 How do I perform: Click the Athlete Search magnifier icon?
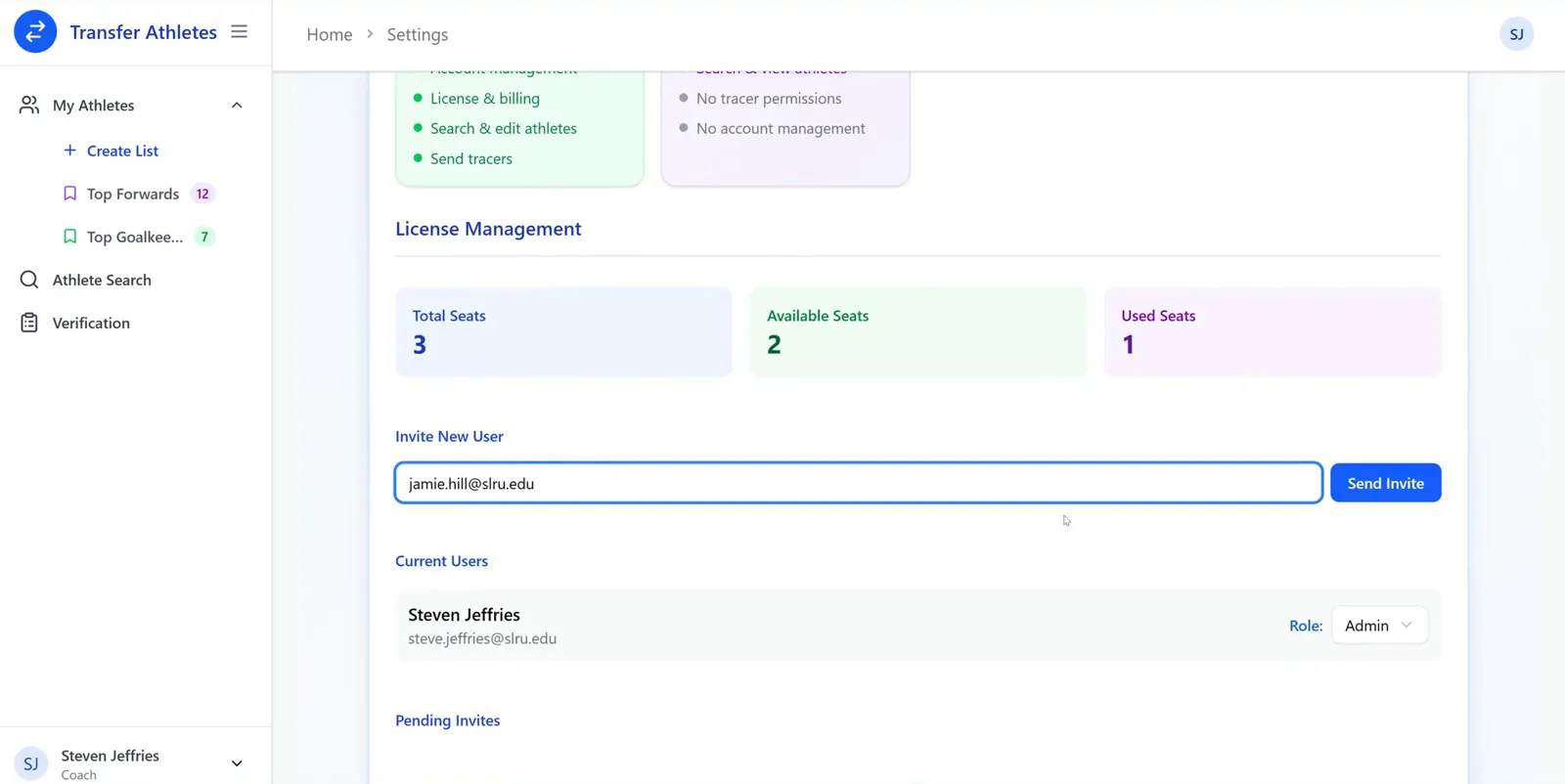click(29, 280)
